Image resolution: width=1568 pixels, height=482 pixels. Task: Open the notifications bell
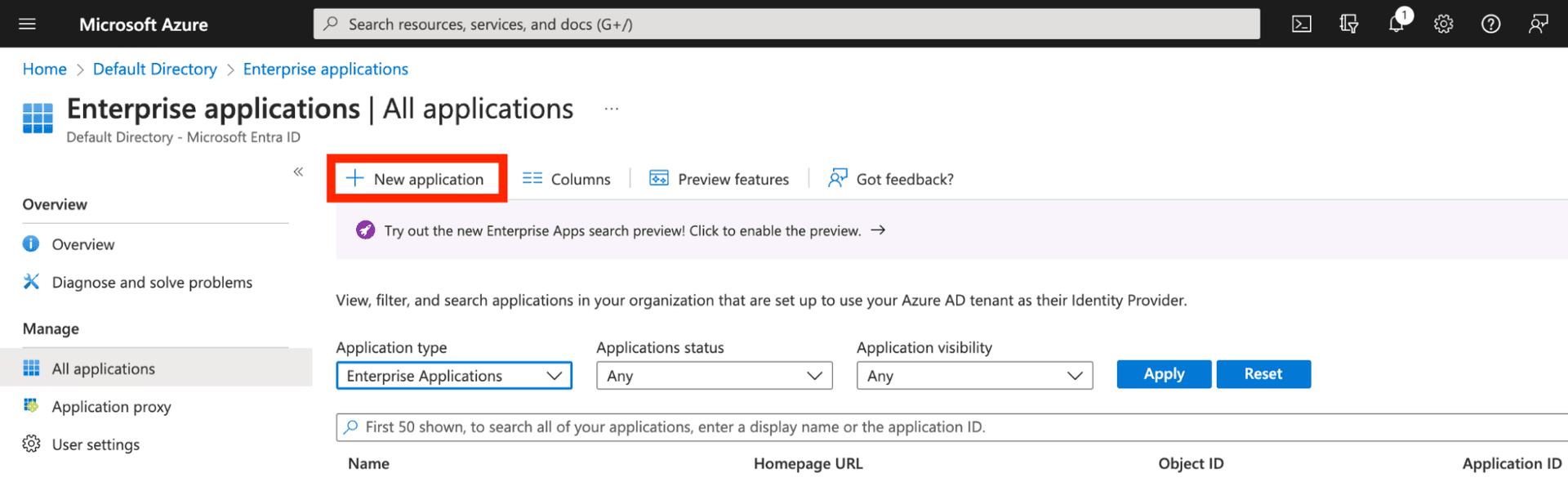click(1396, 24)
